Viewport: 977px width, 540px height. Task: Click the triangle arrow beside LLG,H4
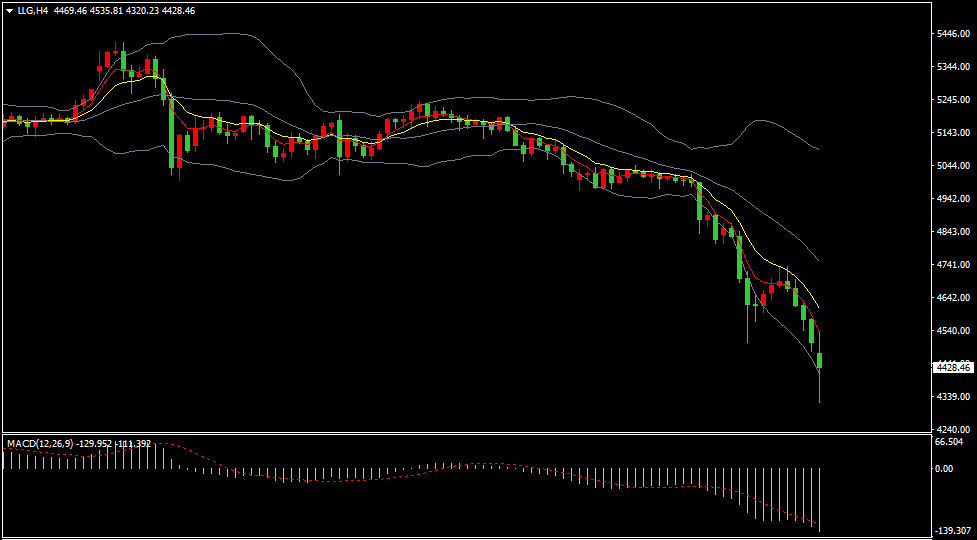pyautogui.click(x=9, y=11)
